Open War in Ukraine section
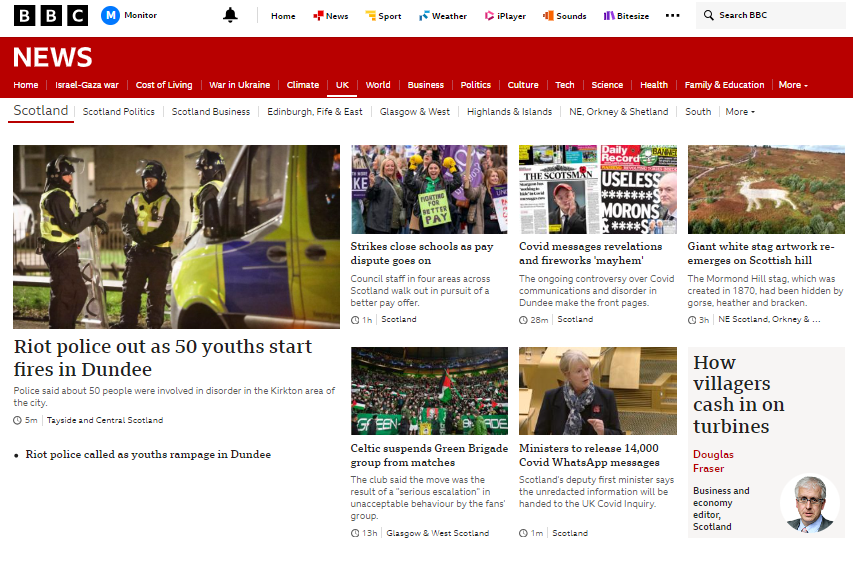The height and width of the screenshot is (561, 853). [x=239, y=85]
